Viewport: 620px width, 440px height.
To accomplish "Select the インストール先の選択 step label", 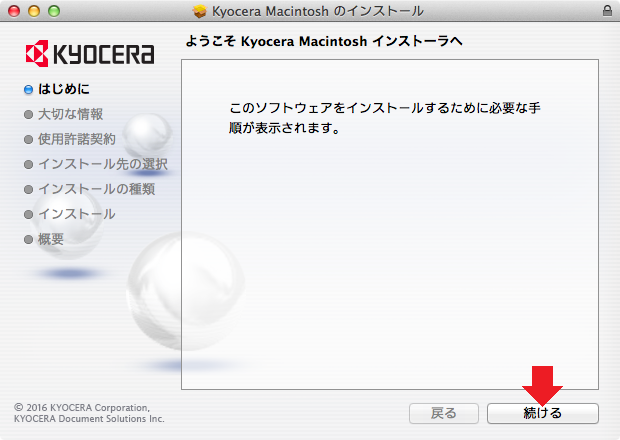I will 102,164.
